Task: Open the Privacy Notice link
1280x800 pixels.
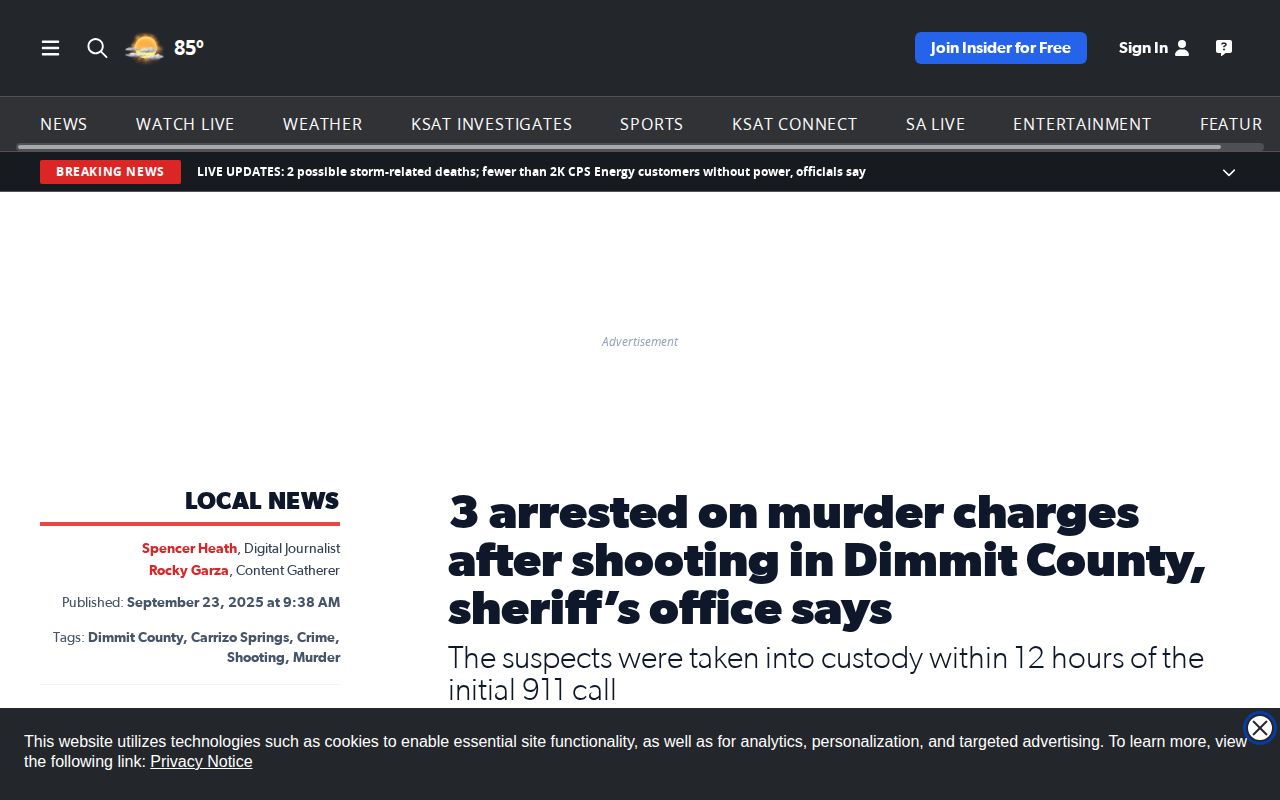Action: 201,762
